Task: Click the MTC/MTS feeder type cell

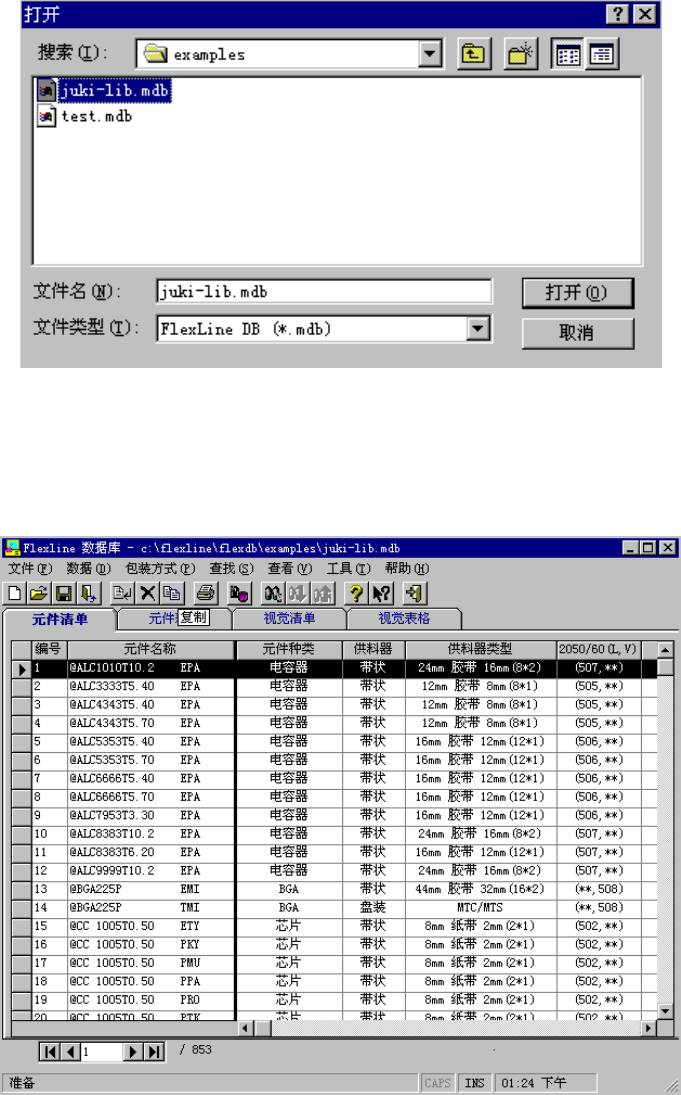Action: tap(481, 908)
